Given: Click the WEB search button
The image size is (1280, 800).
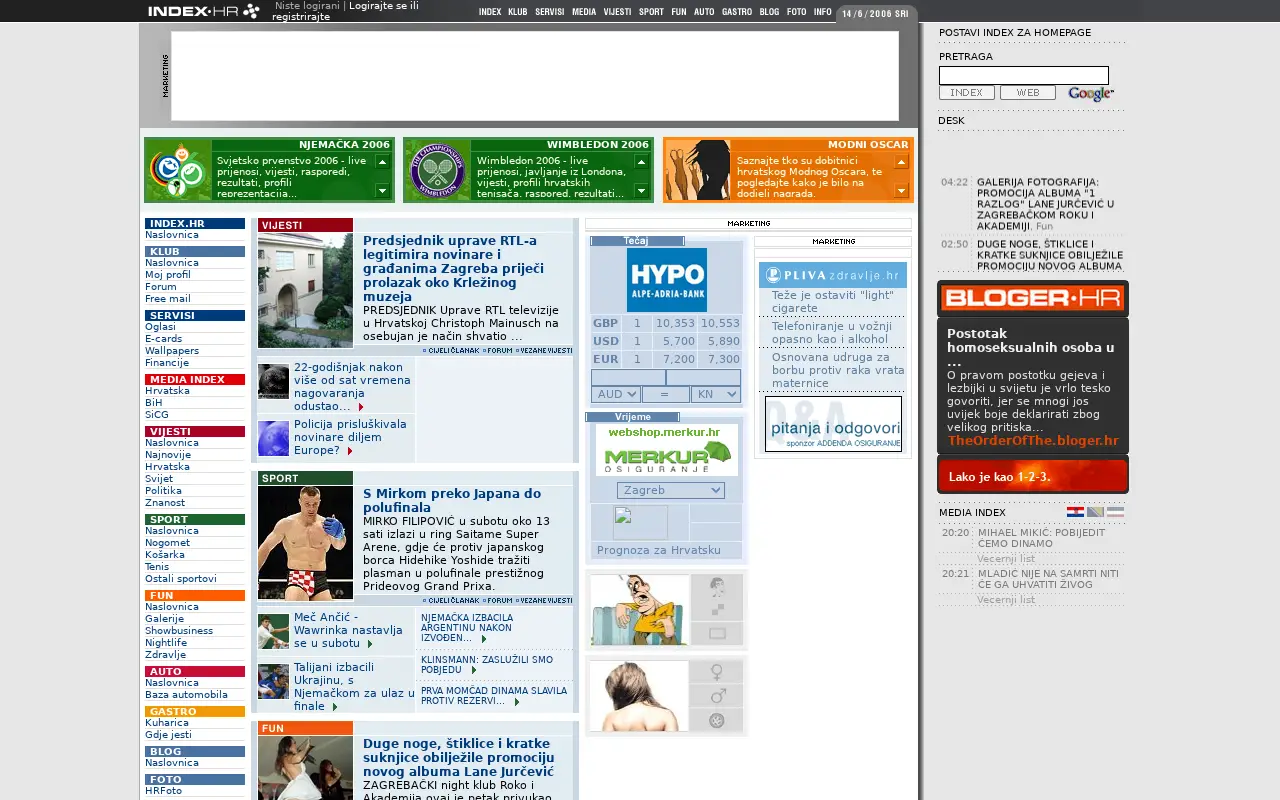Looking at the screenshot, I should tap(1028, 93).
